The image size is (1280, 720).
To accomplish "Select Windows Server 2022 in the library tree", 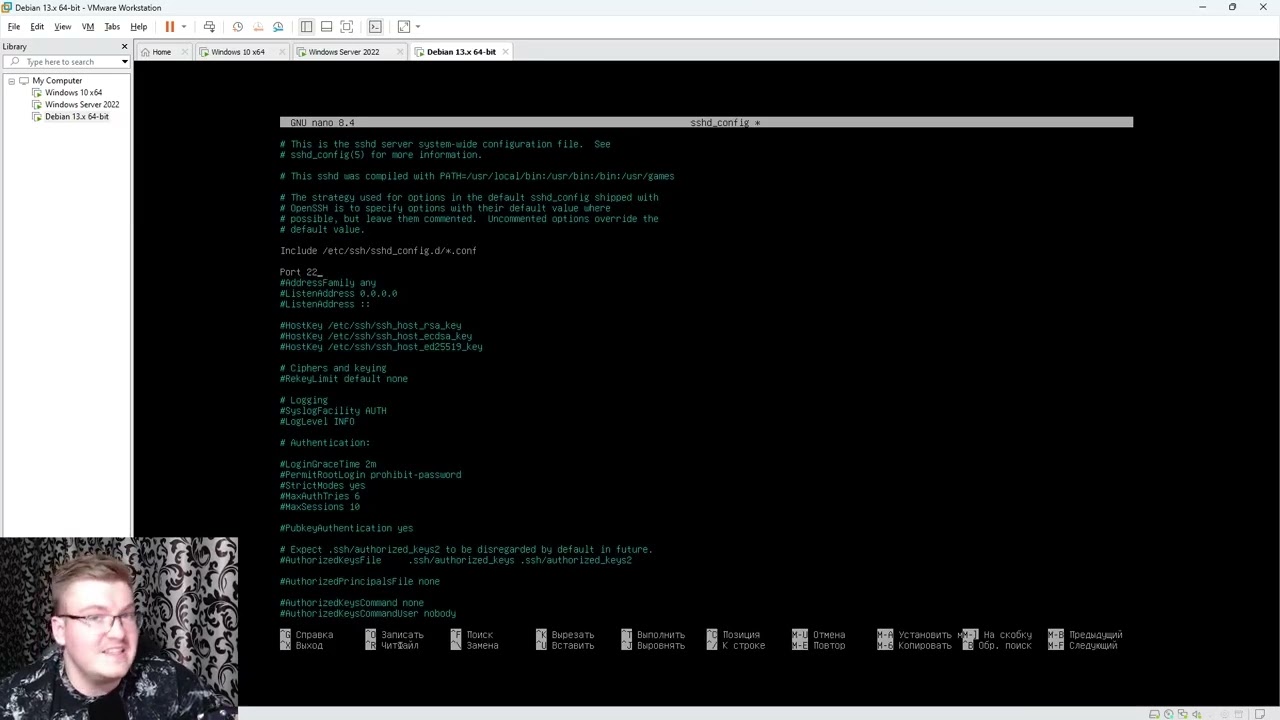I will [82, 105].
